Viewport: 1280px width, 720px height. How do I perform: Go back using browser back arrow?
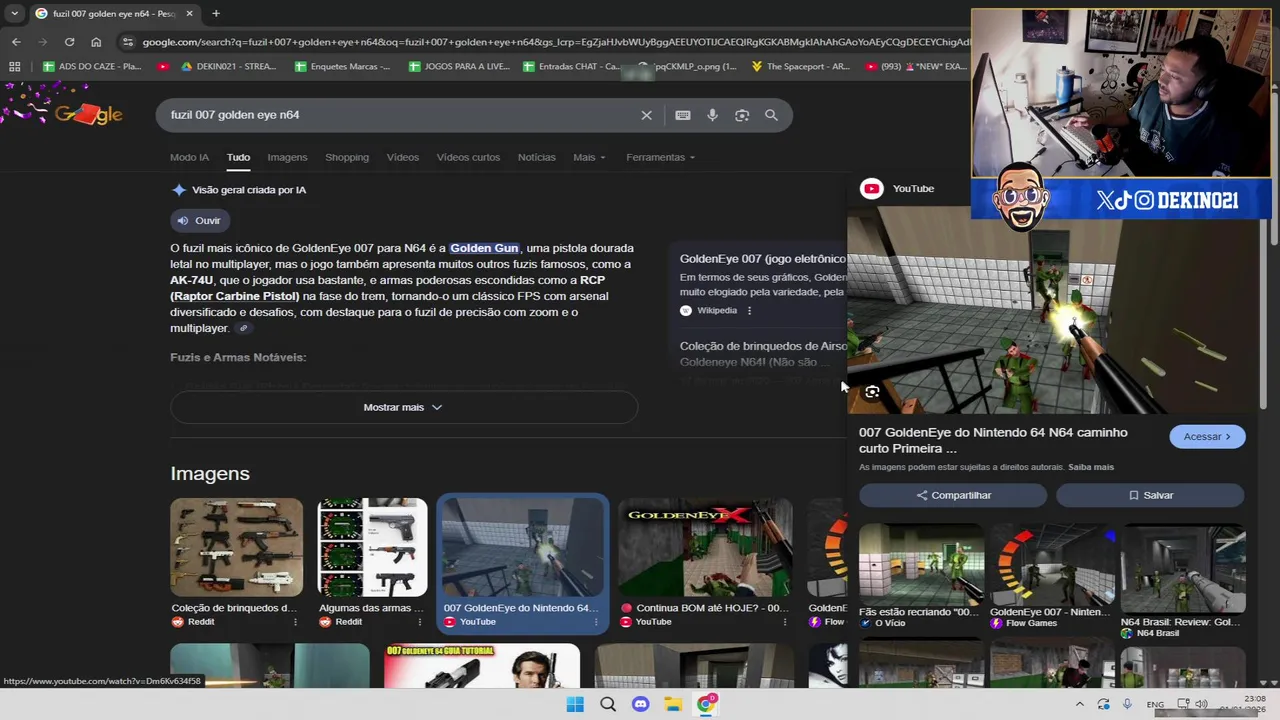(16, 42)
